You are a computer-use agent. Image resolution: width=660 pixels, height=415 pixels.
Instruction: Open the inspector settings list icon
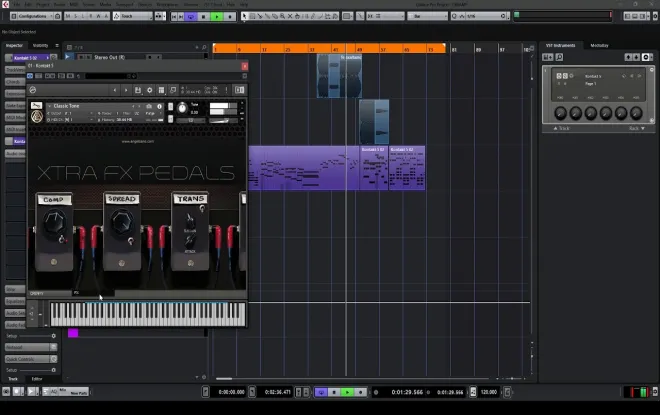click(57, 45)
